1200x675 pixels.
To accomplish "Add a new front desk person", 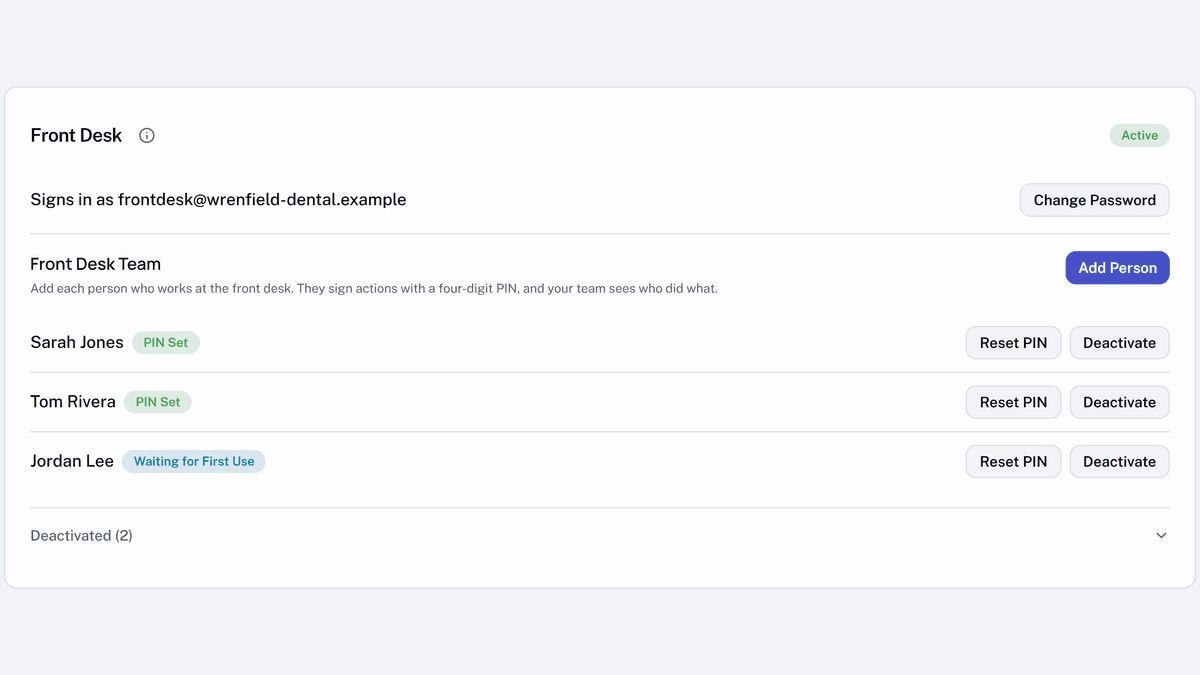I will (x=1117, y=268).
